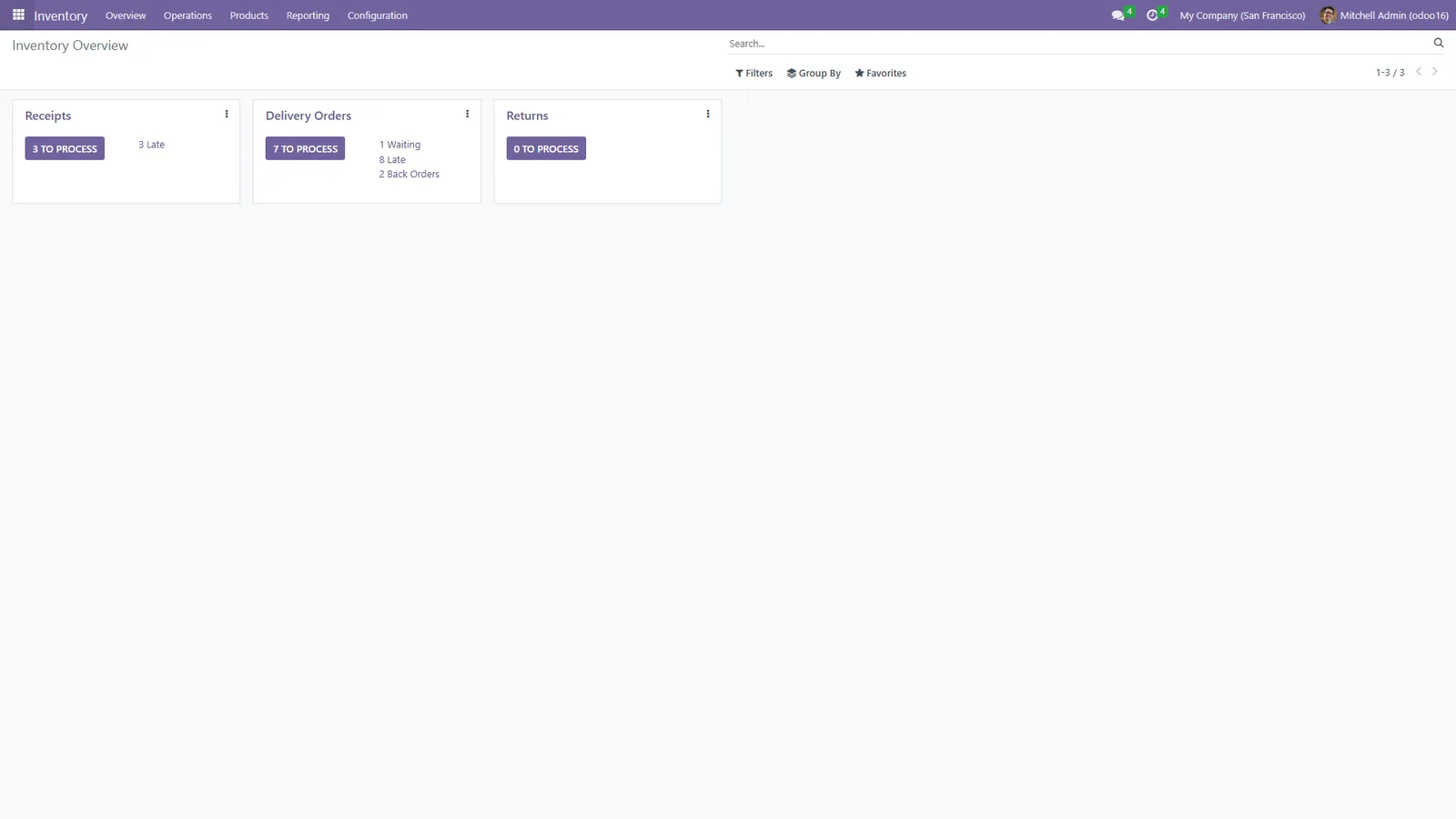This screenshot has height=819, width=1456.
Task: Click the 1-3 / 3 pager counter
Action: pyautogui.click(x=1390, y=73)
